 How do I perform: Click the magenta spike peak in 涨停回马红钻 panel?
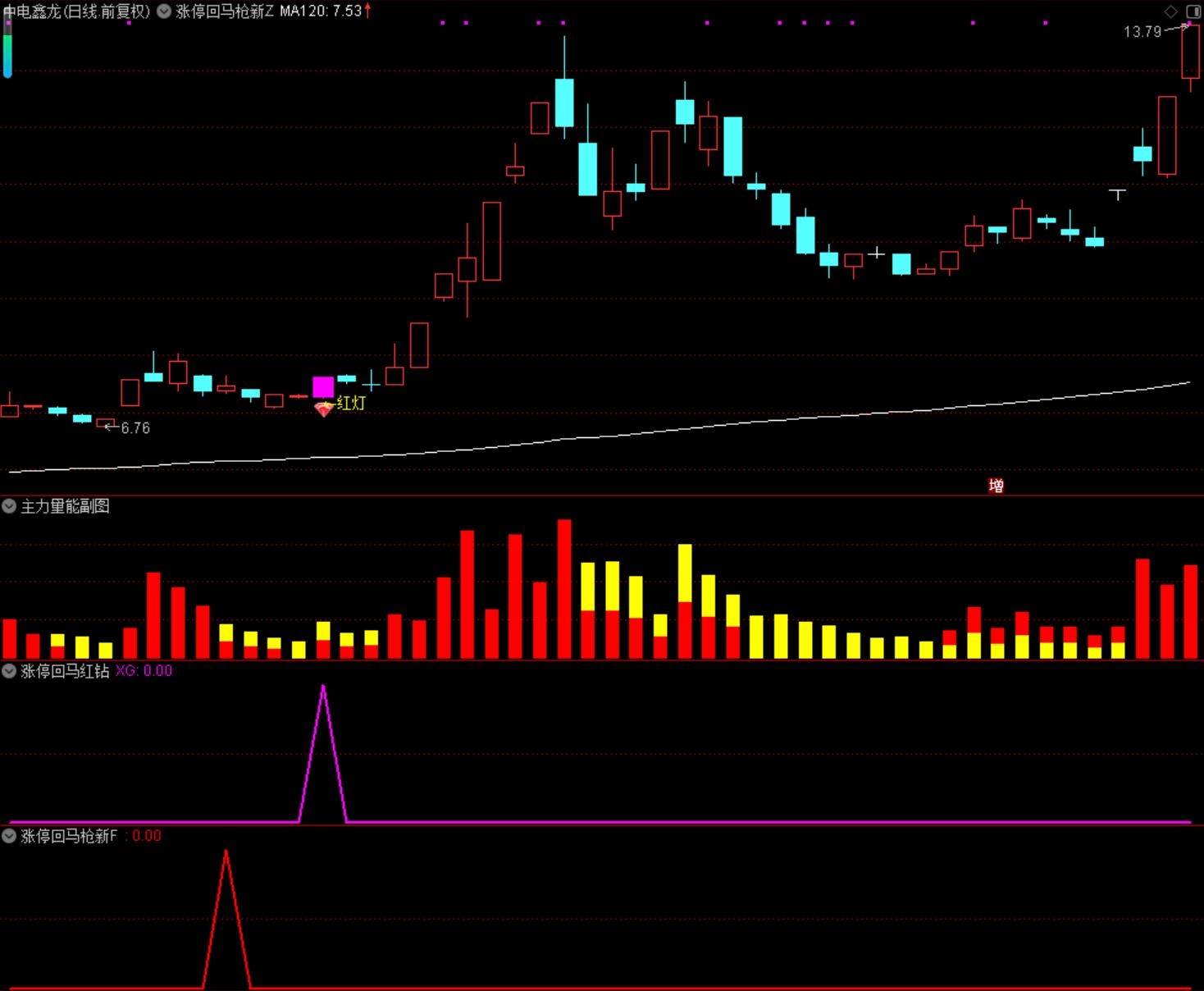point(323,687)
